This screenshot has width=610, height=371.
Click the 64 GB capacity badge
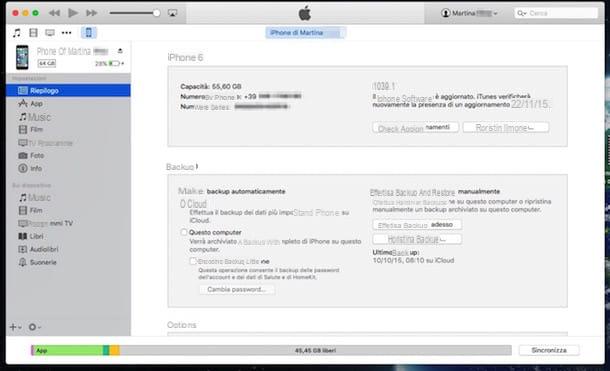(x=47, y=63)
